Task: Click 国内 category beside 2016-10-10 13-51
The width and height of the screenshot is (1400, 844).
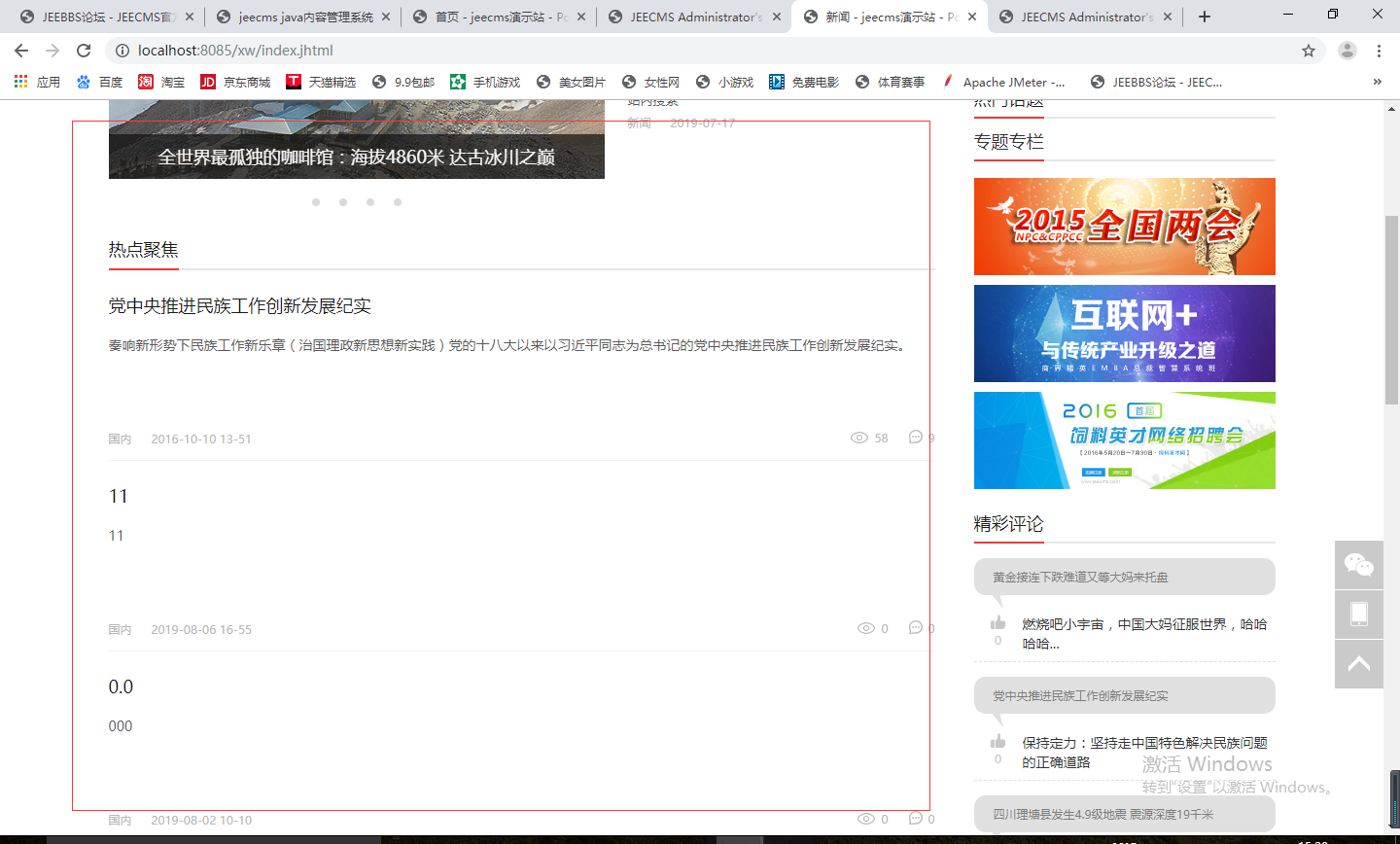Action: click(x=120, y=440)
